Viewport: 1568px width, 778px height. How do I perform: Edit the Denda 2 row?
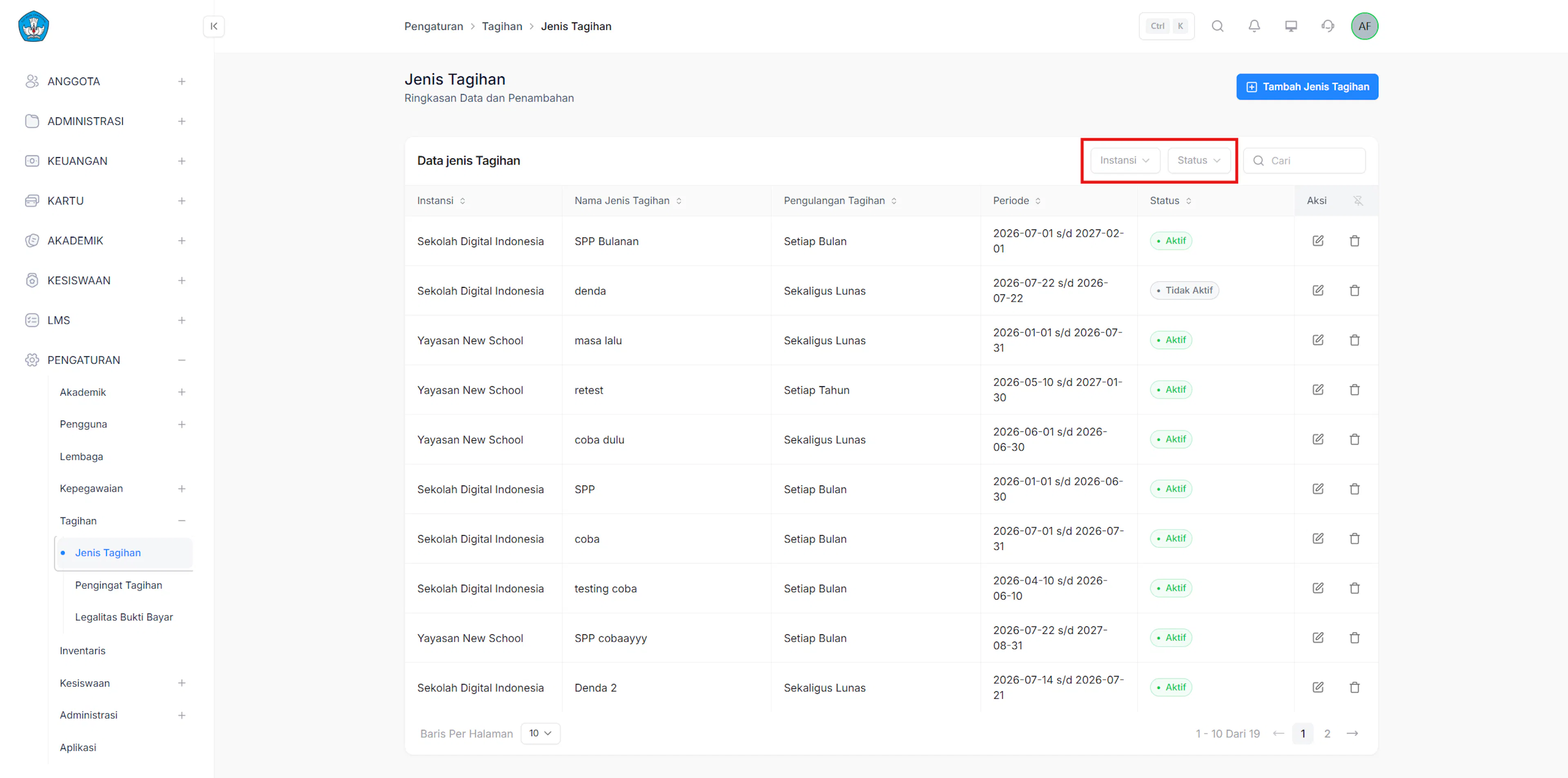(1318, 687)
